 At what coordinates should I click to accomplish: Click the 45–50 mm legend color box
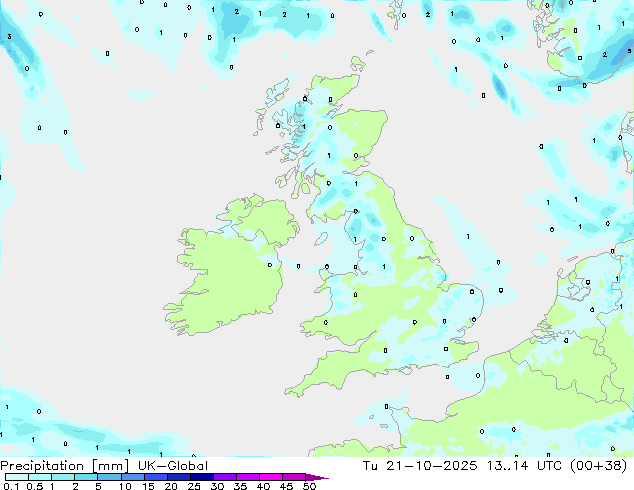click(x=294, y=477)
